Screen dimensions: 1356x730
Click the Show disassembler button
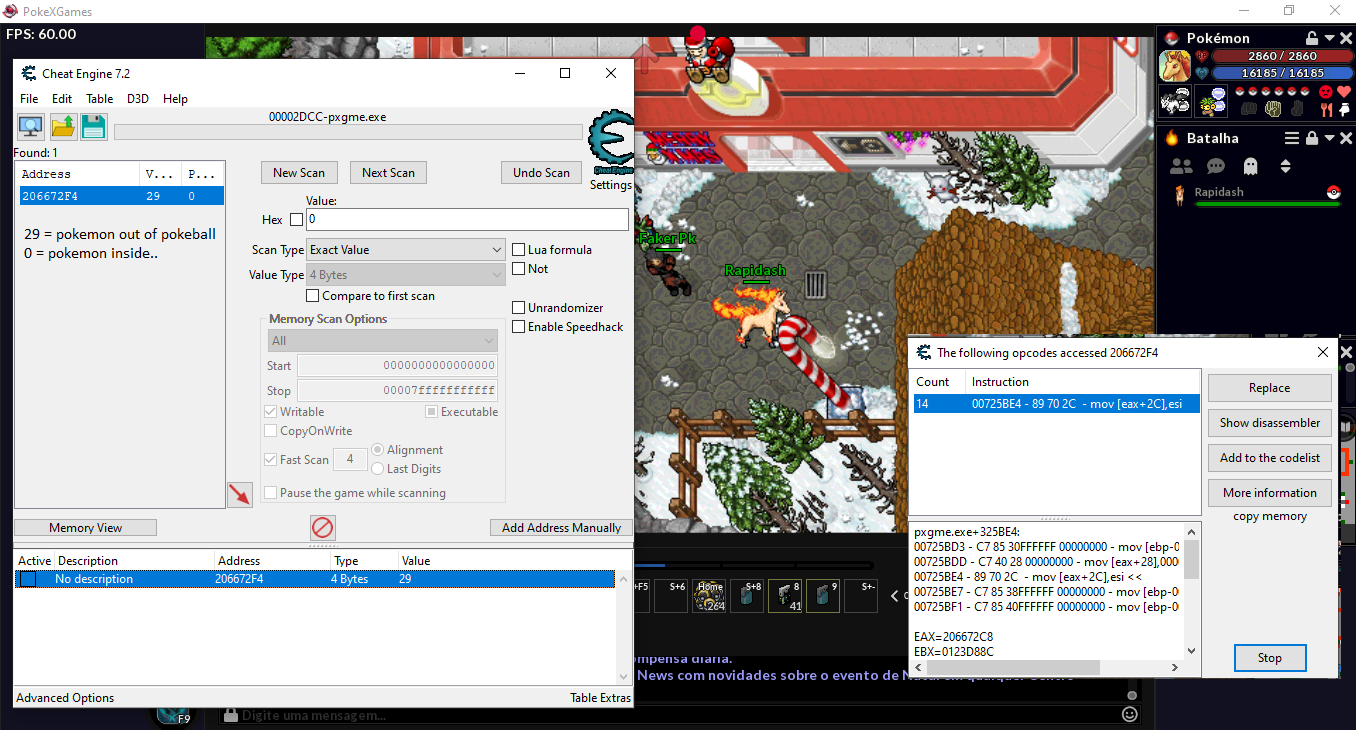coord(1269,423)
